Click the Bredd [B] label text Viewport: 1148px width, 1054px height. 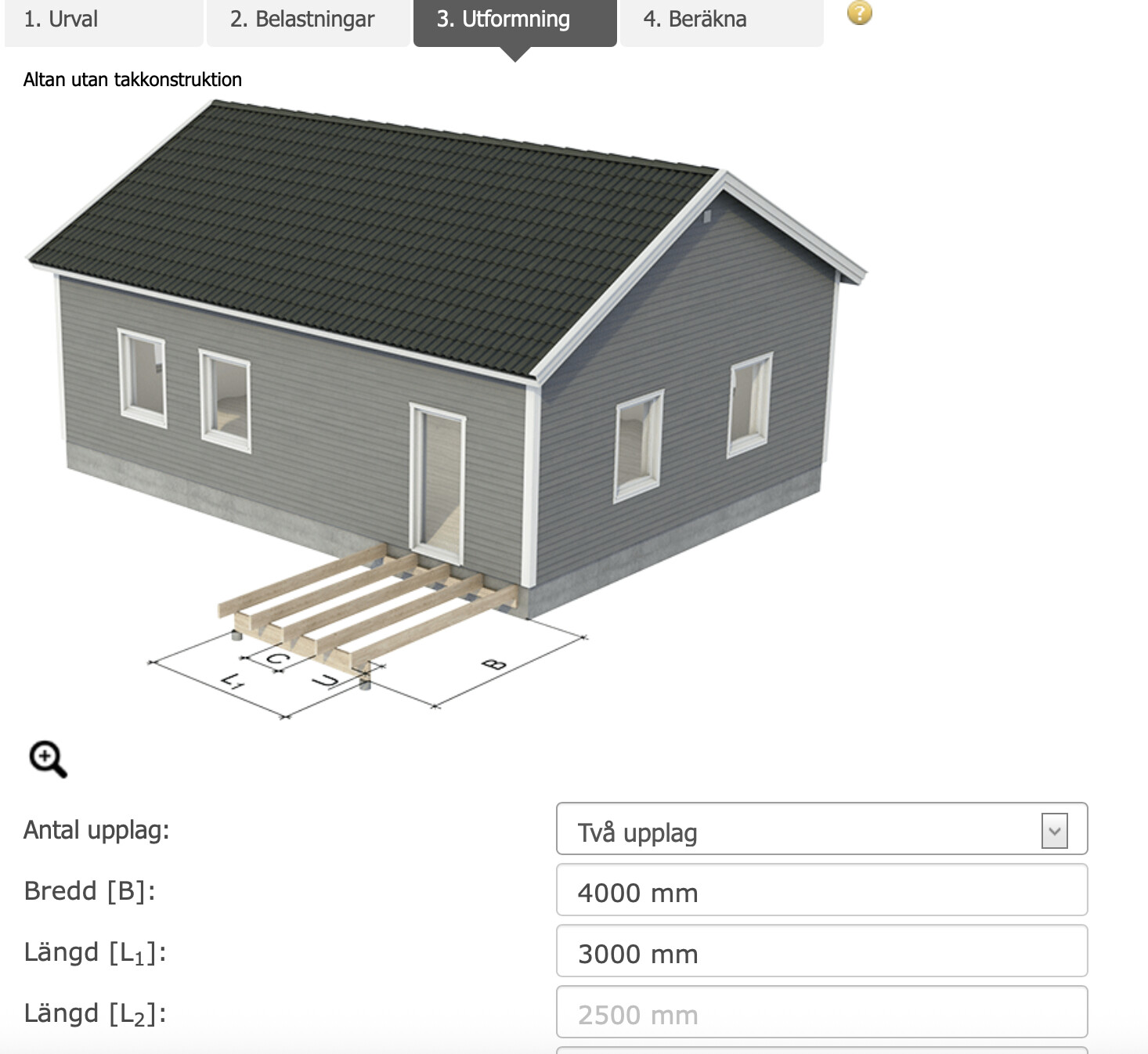point(89,891)
